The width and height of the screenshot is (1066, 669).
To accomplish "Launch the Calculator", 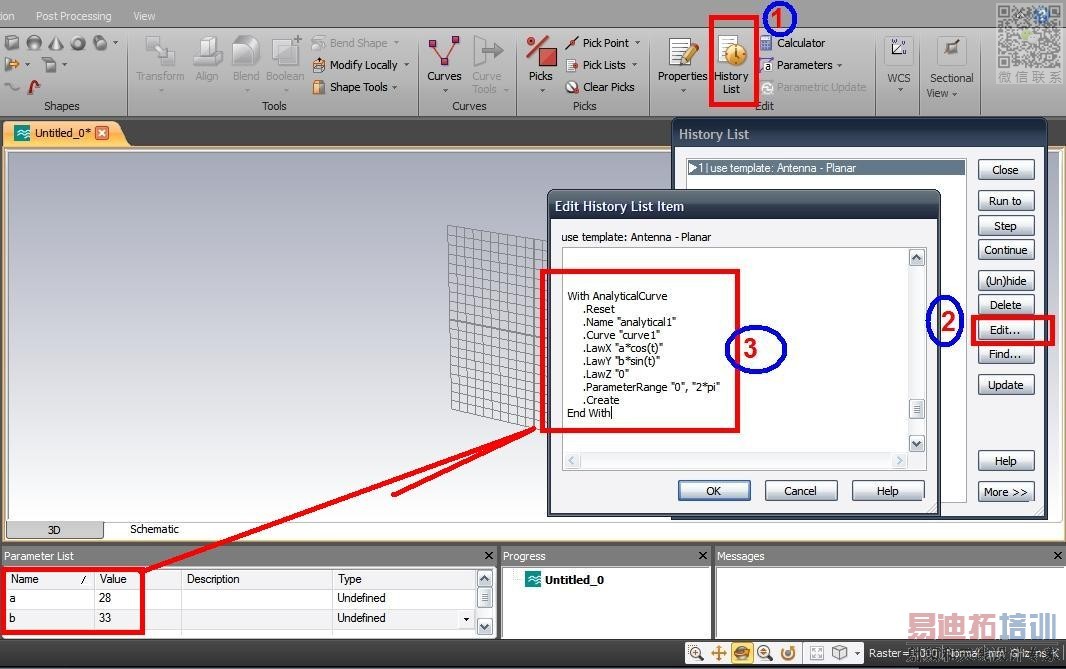I will tap(793, 43).
